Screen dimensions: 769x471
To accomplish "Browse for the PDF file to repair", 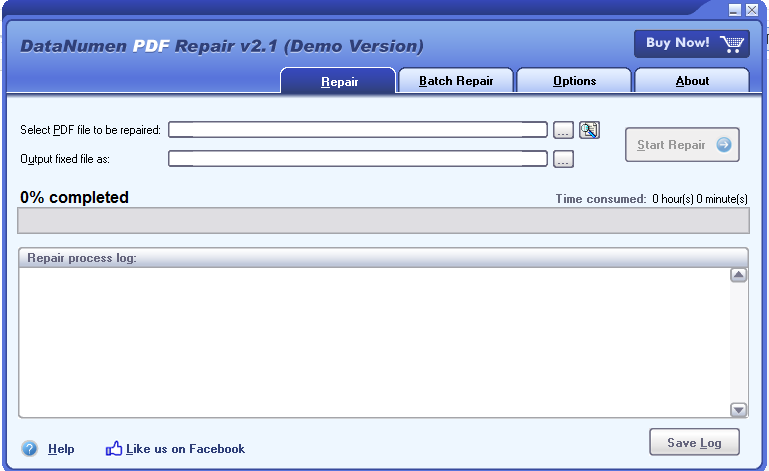I will tap(563, 131).
